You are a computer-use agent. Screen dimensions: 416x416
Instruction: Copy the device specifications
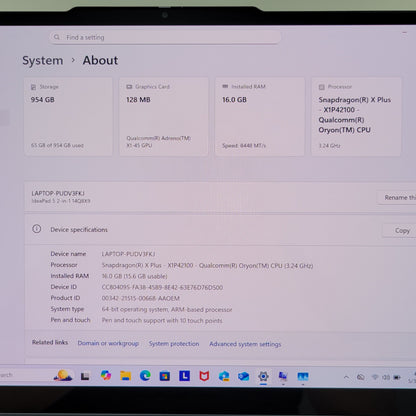point(399,231)
